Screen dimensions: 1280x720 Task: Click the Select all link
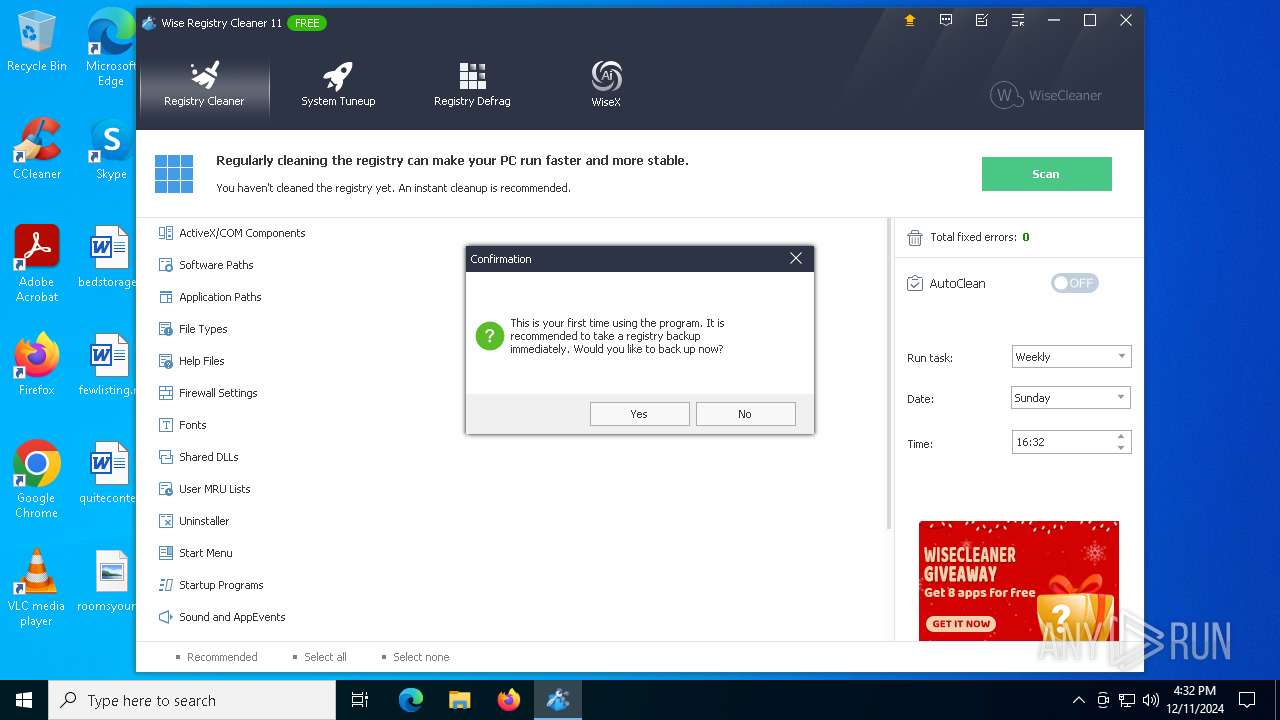point(325,657)
